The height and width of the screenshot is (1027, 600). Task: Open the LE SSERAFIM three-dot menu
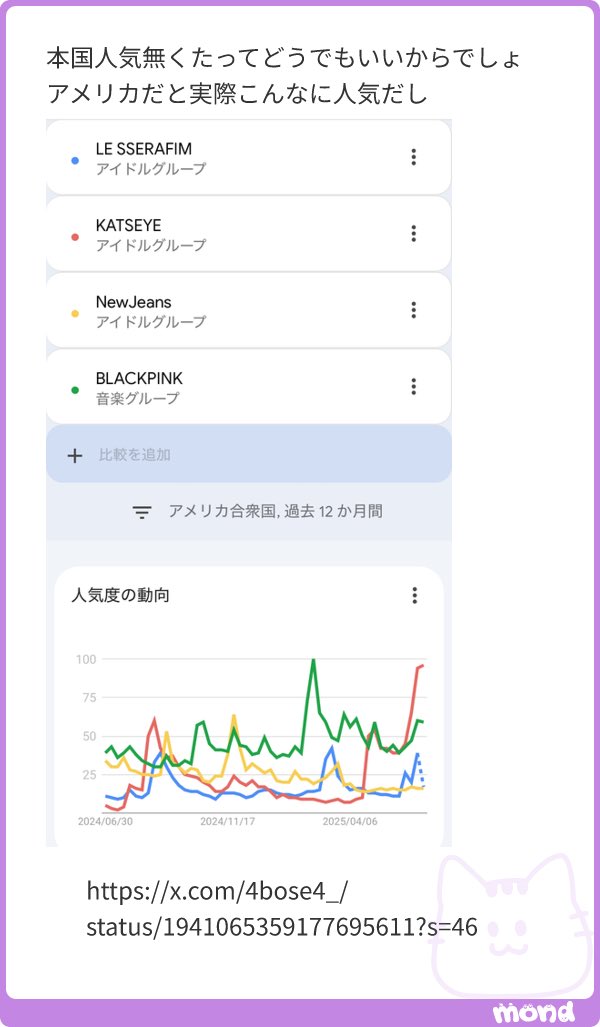[413, 157]
